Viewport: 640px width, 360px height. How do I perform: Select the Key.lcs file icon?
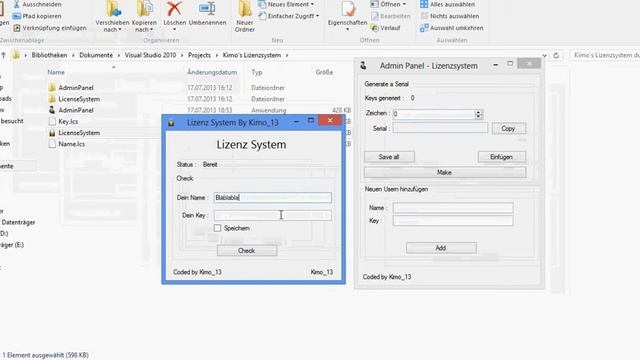click(x=52, y=122)
